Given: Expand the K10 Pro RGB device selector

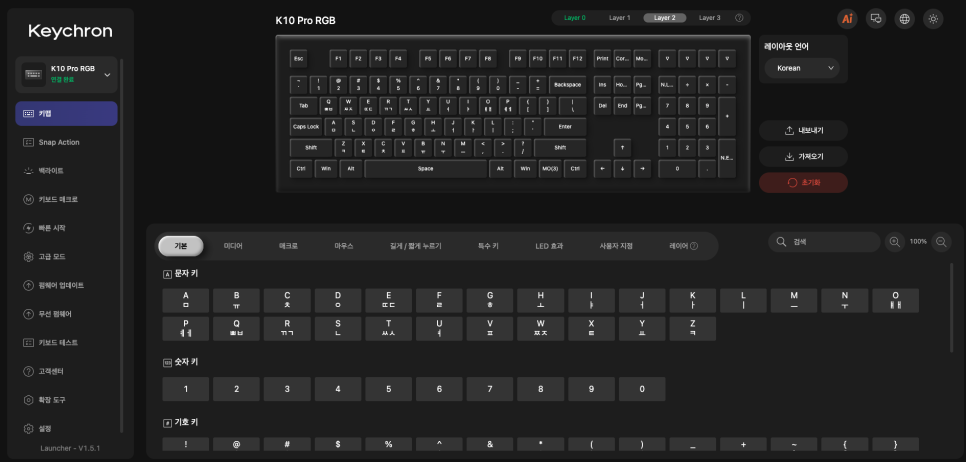Looking at the screenshot, I should [67, 75].
